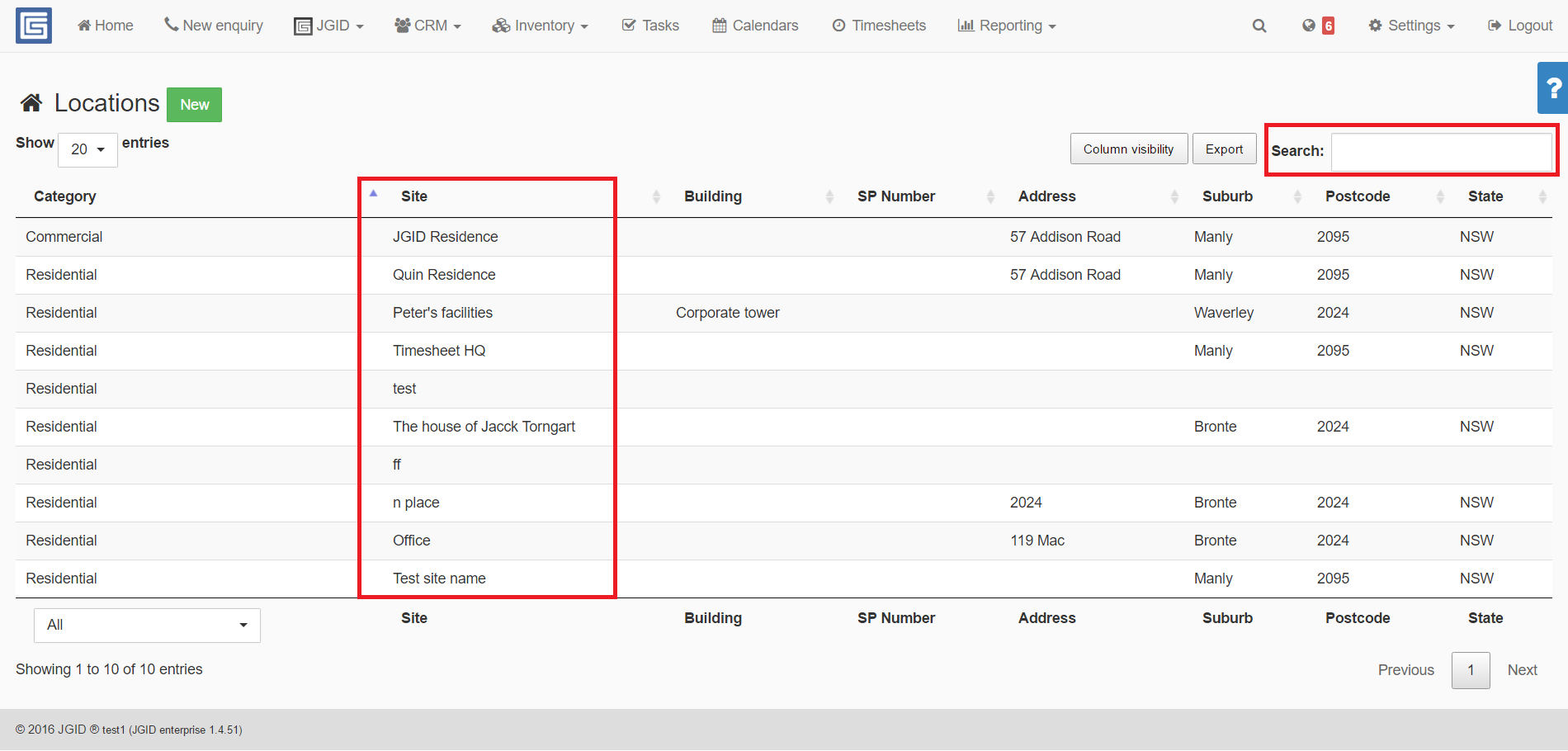Image resolution: width=1568 pixels, height=751 pixels.
Task: Open New enquiry
Action: [x=214, y=26]
